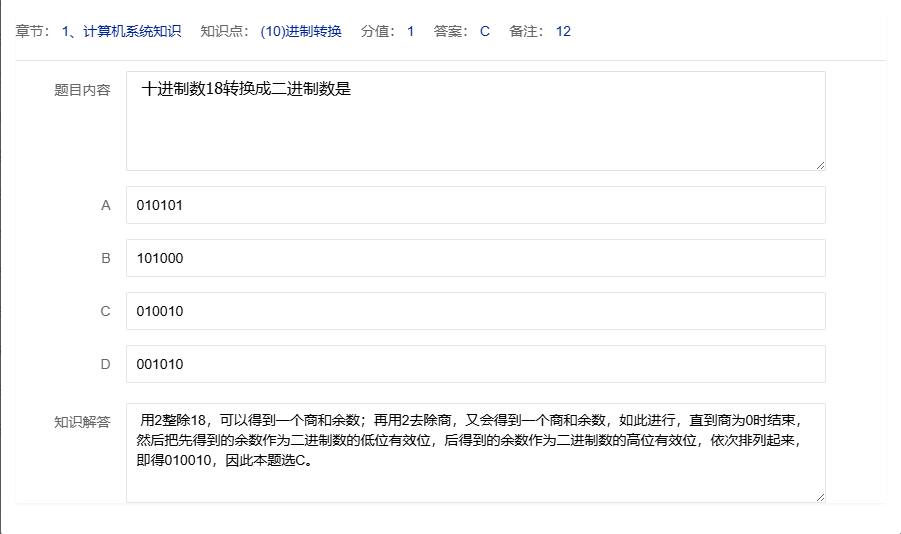Open the chapter value 1、计算机系统知识

point(121,31)
